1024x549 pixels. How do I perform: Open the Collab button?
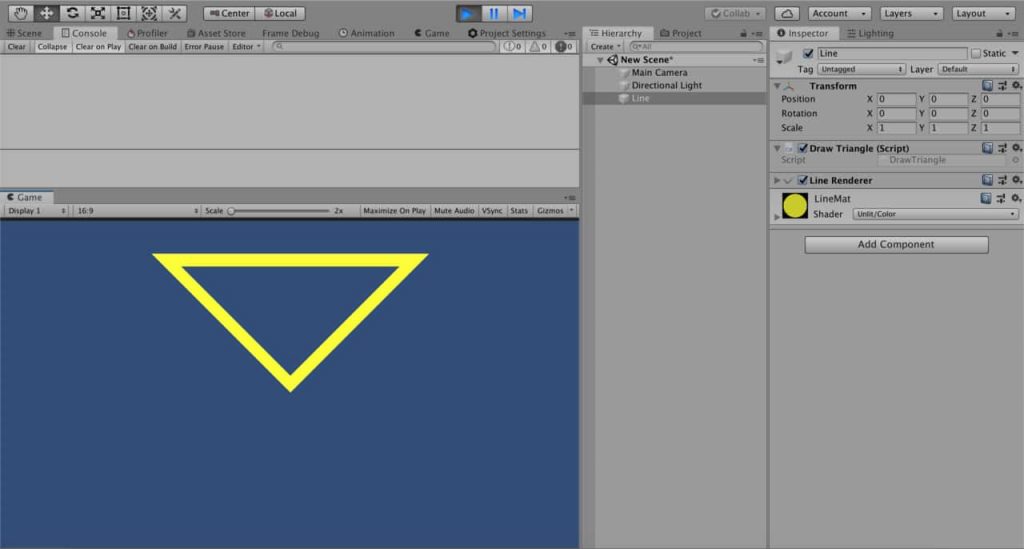point(735,13)
